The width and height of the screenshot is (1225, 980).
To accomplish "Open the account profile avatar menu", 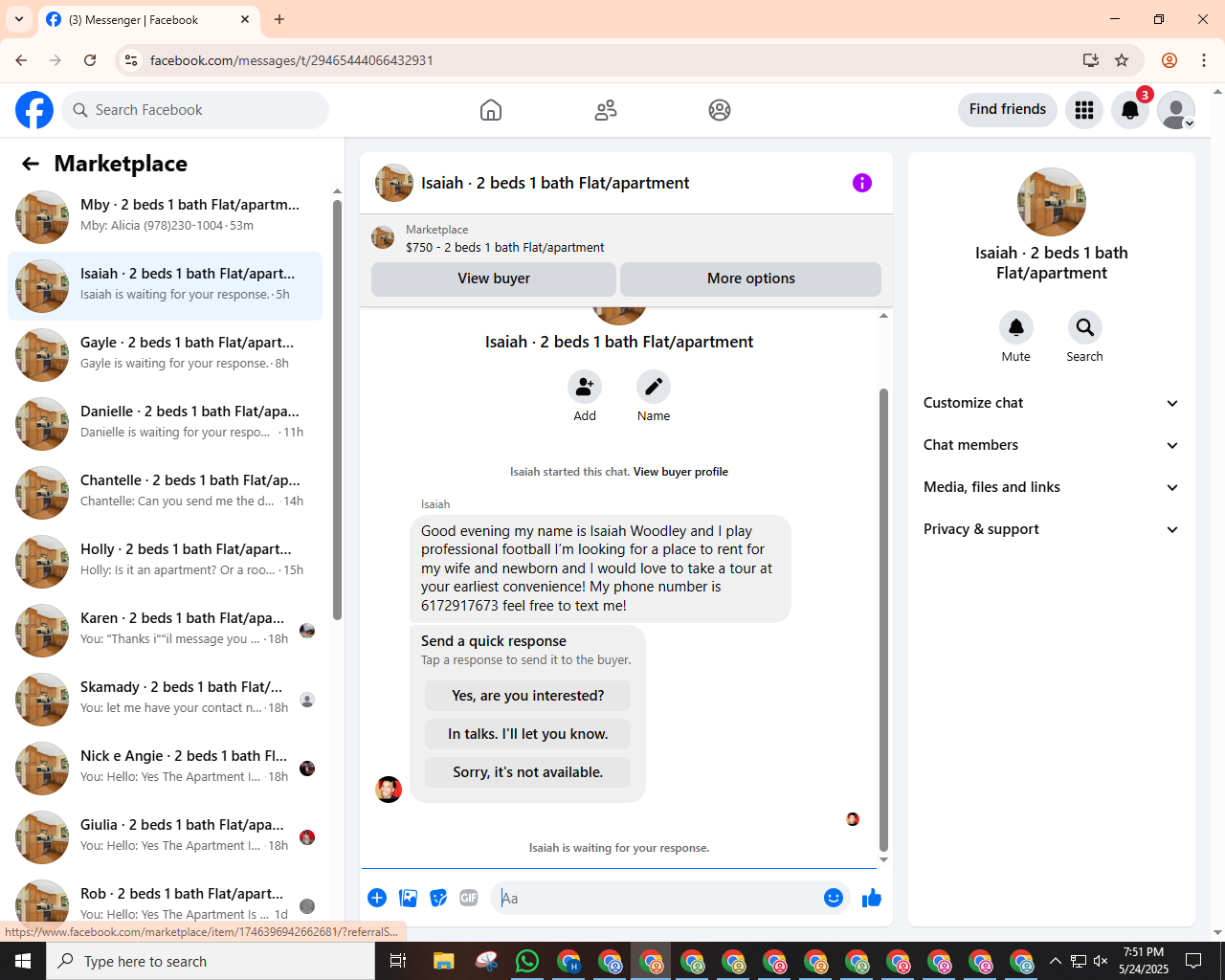I will click(1176, 110).
